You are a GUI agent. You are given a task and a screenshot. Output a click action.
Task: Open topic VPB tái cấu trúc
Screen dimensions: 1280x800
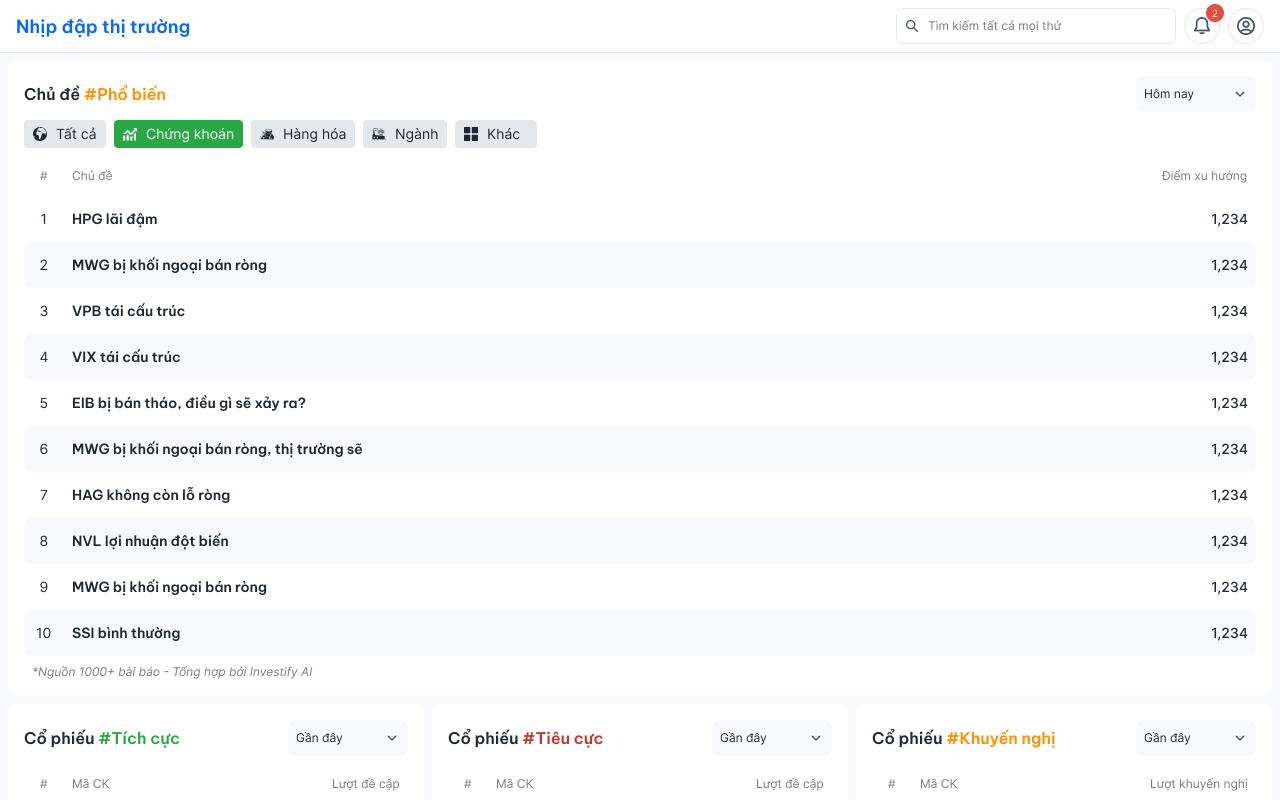click(x=128, y=311)
